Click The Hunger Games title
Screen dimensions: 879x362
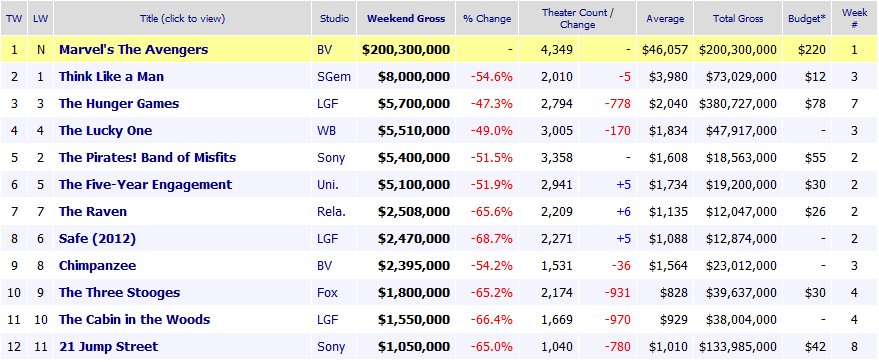click(119, 104)
